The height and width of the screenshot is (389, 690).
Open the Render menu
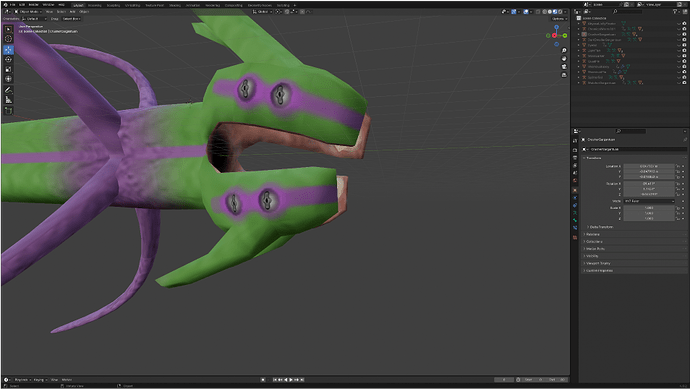tap(33, 5)
